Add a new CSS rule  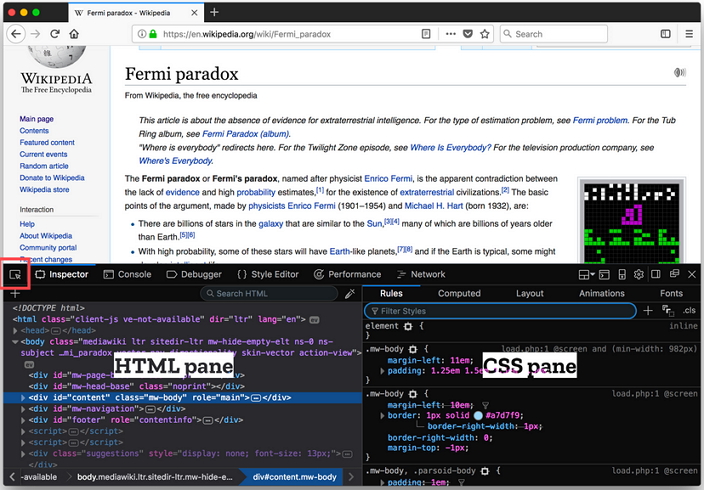click(x=648, y=311)
